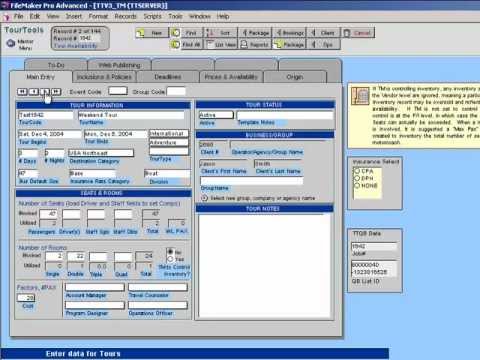Click the Travel Counselor field

click(x=158, y=287)
